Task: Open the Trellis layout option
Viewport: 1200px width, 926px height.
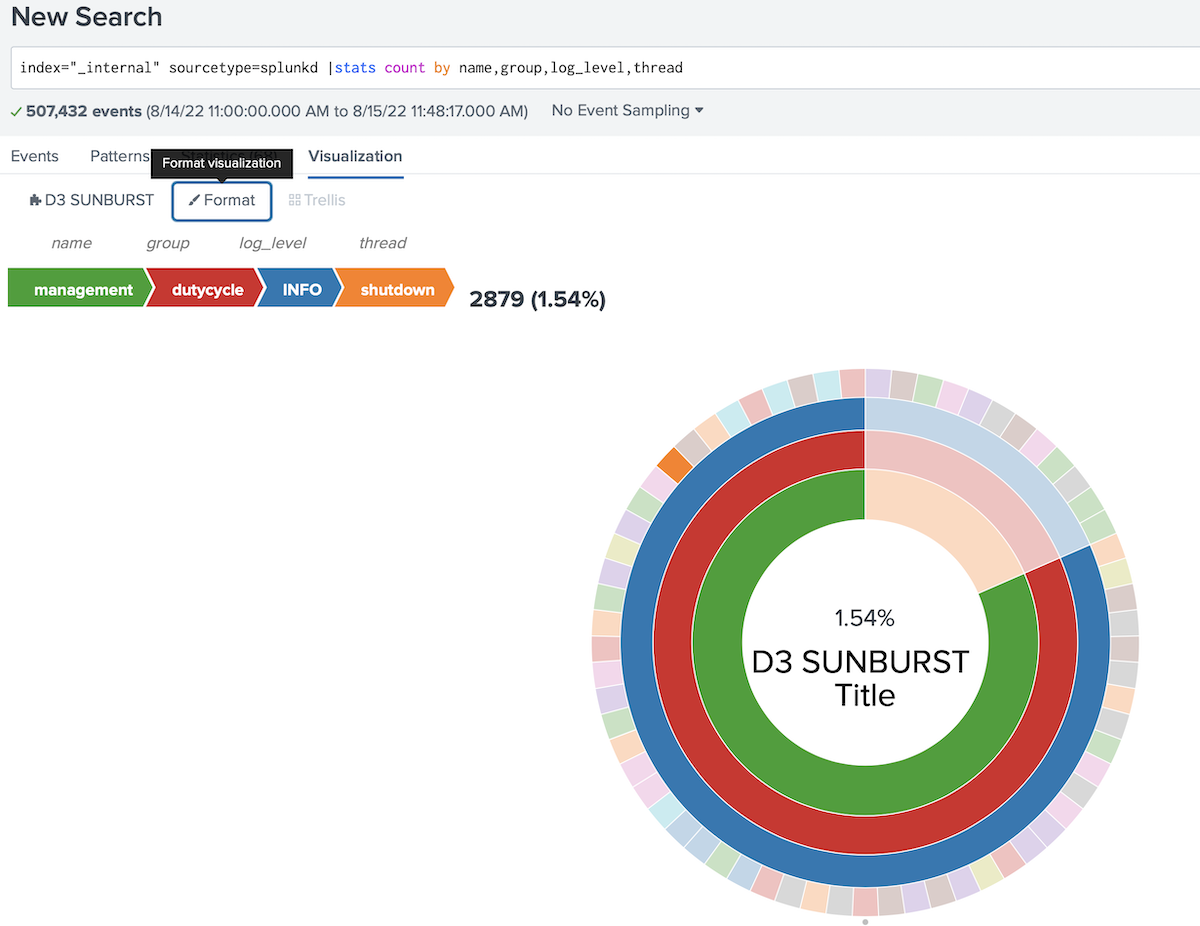Action: pos(316,200)
